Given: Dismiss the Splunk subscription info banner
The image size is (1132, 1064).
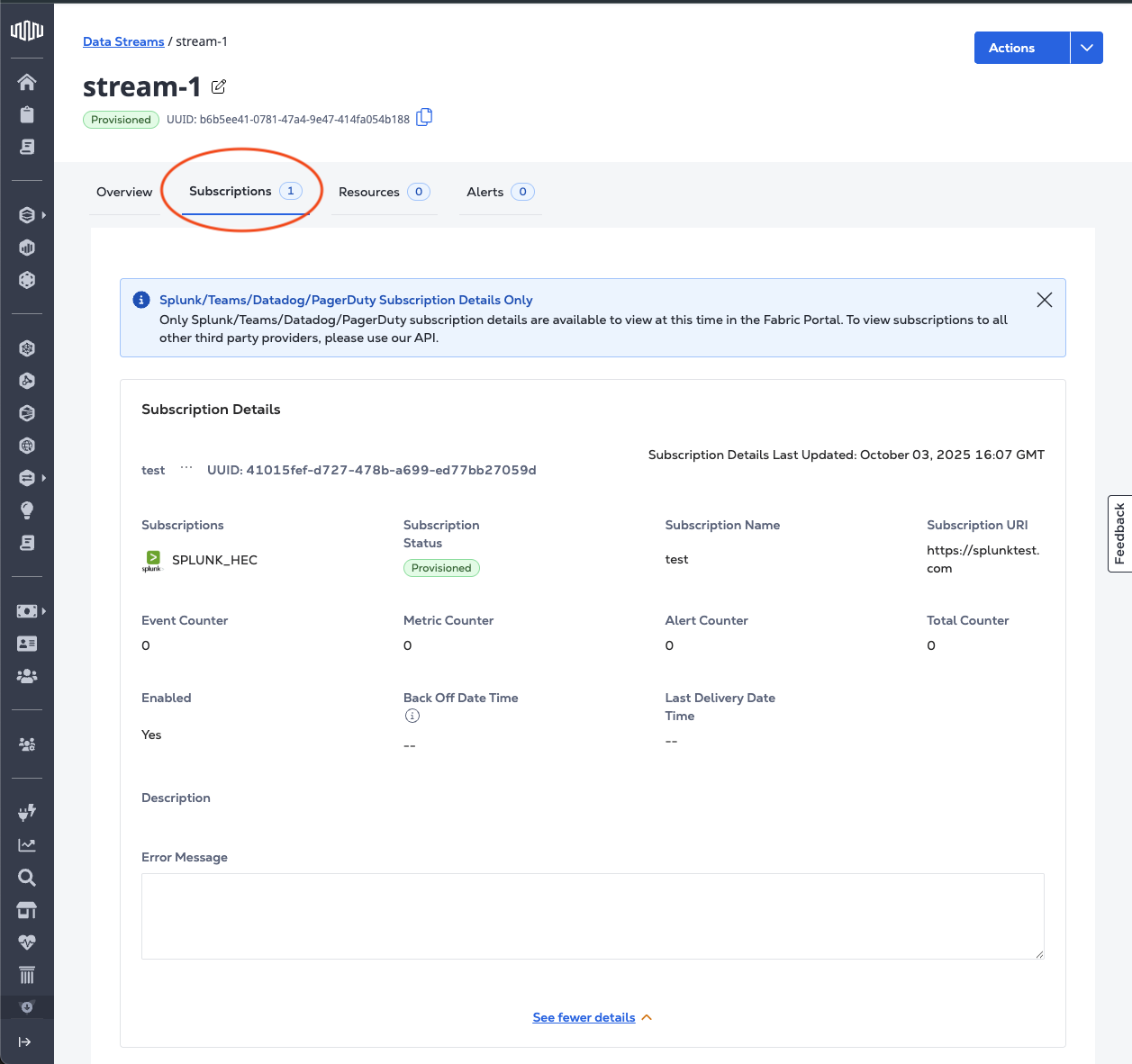Looking at the screenshot, I should coord(1044,300).
